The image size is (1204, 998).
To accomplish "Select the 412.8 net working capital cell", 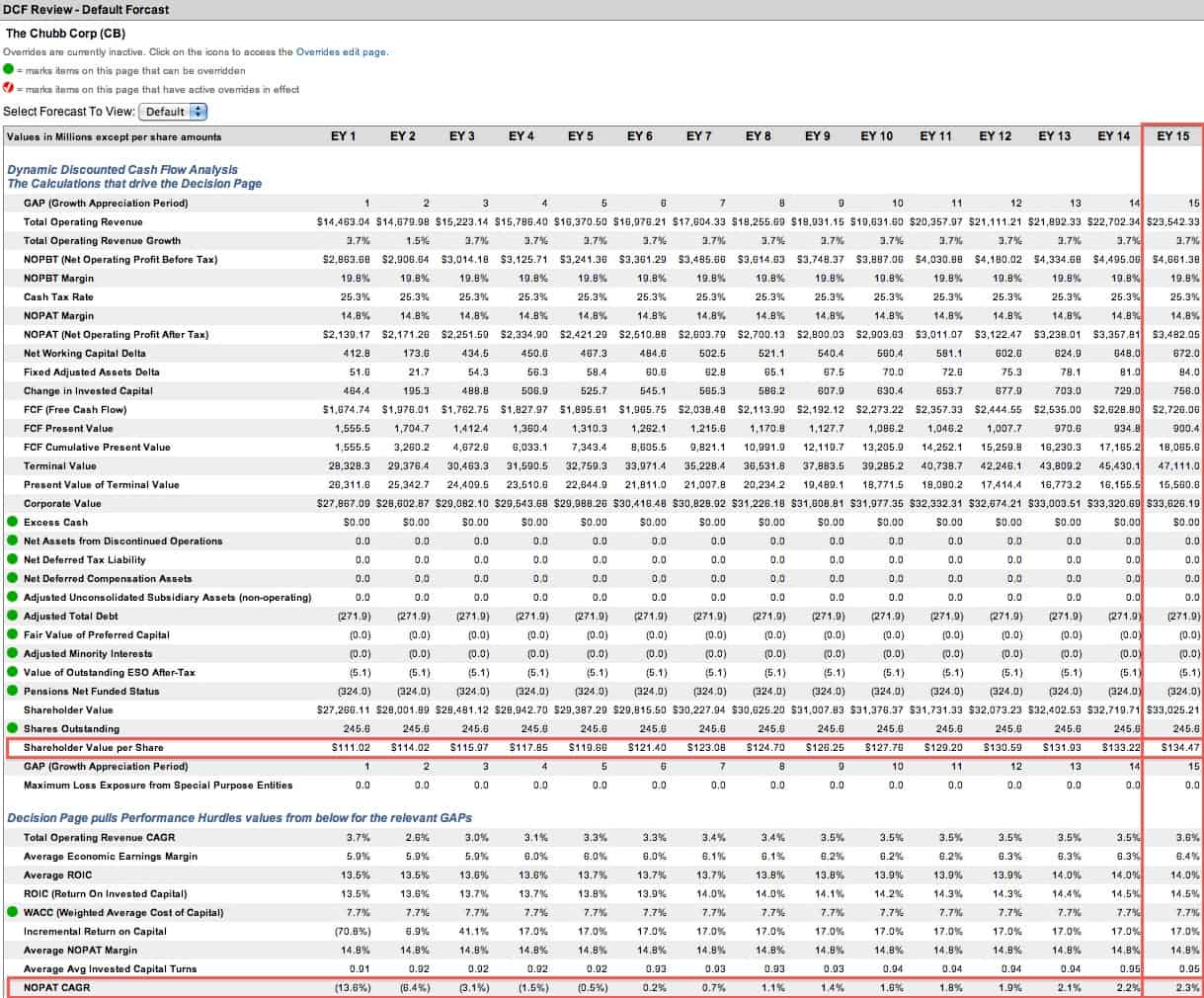I will point(356,353).
